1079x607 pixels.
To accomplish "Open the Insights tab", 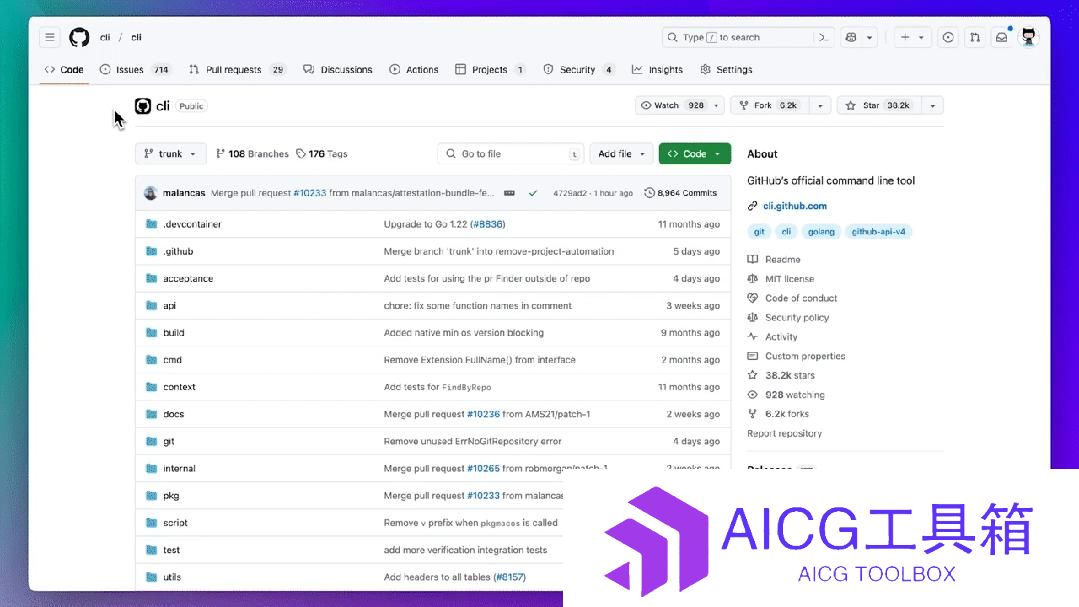I will pyautogui.click(x=658, y=70).
